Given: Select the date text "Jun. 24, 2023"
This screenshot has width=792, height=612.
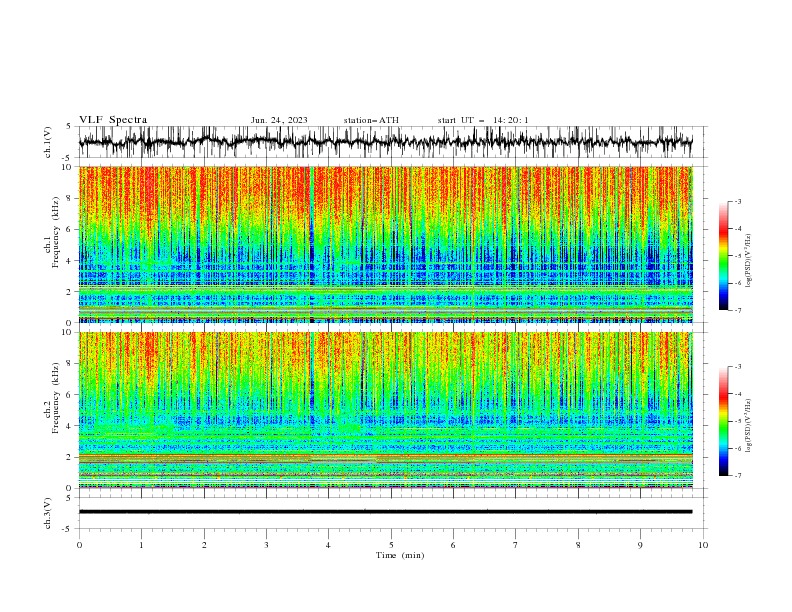Looking at the screenshot, I should tap(279, 120).
